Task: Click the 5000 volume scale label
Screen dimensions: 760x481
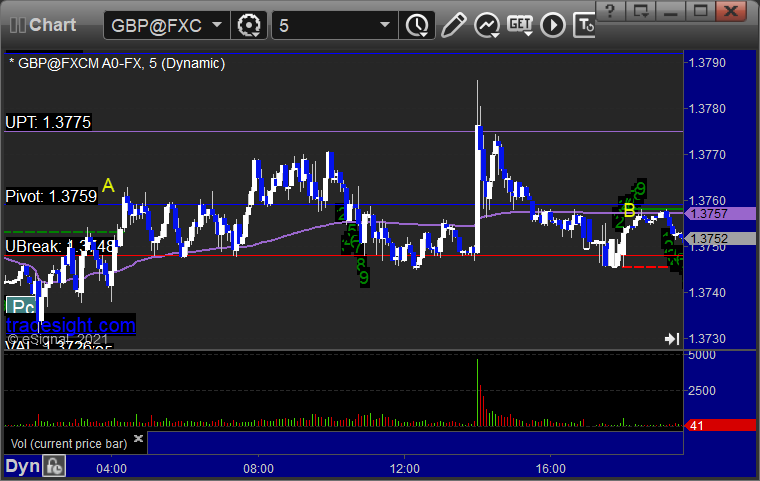Action: pos(702,355)
